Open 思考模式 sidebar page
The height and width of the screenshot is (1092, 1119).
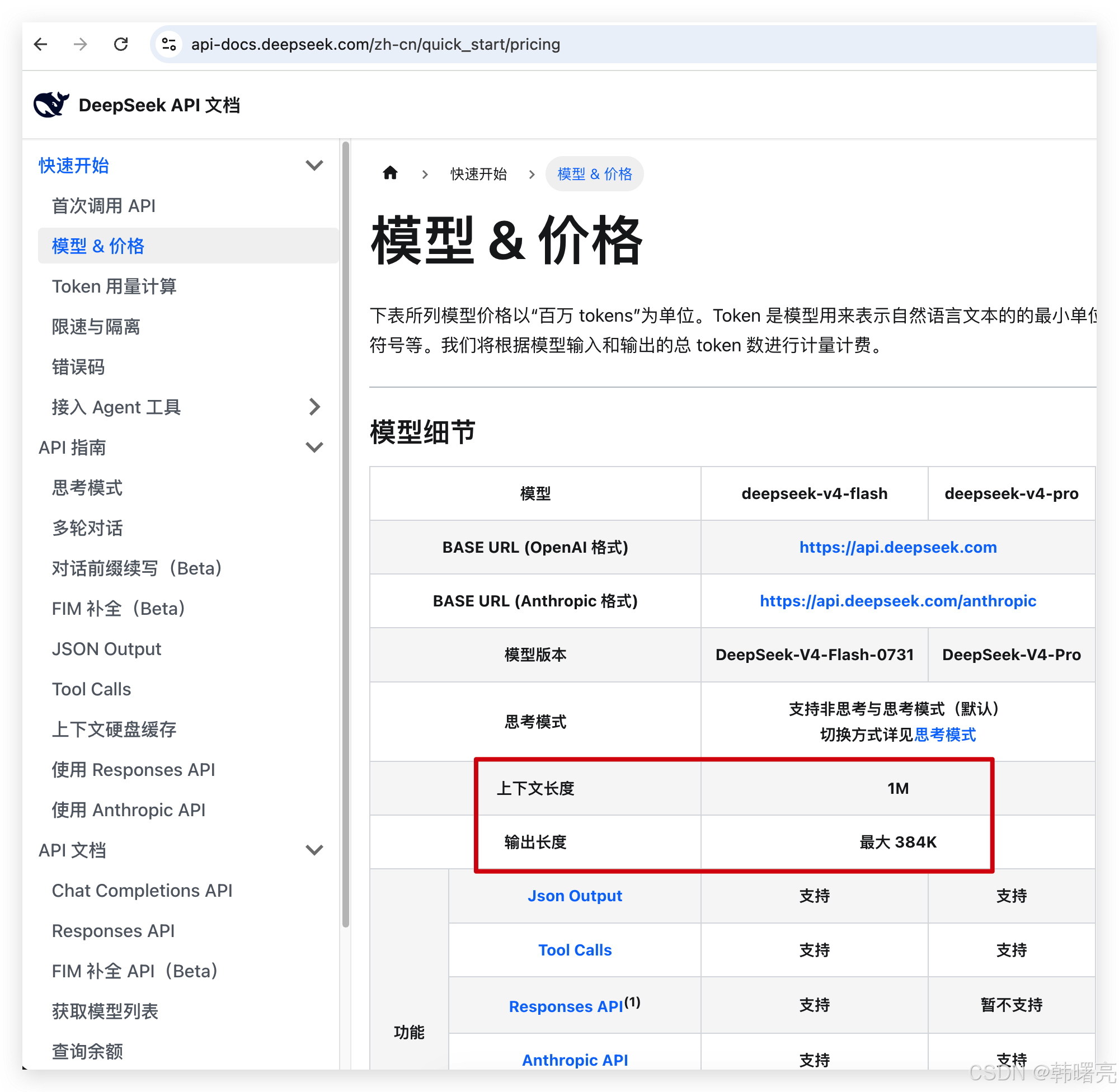87,488
